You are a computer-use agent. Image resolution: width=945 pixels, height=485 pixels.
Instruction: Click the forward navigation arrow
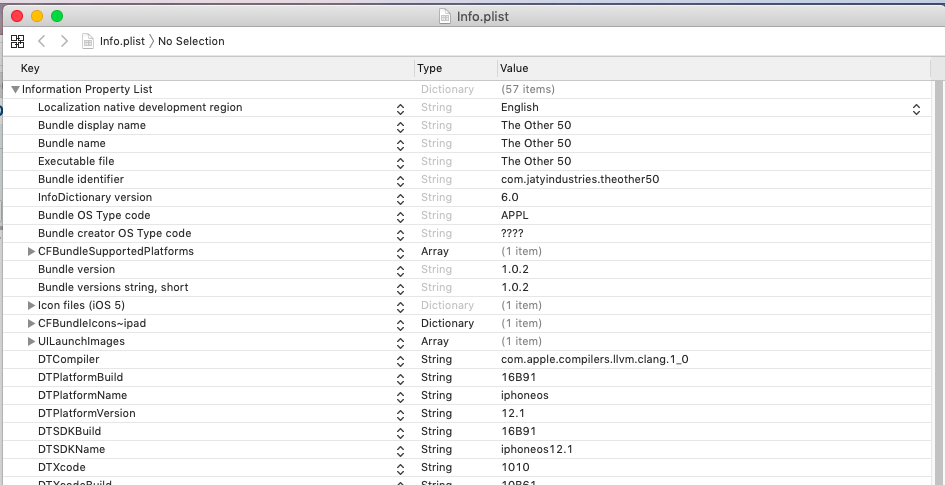(64, 41)
